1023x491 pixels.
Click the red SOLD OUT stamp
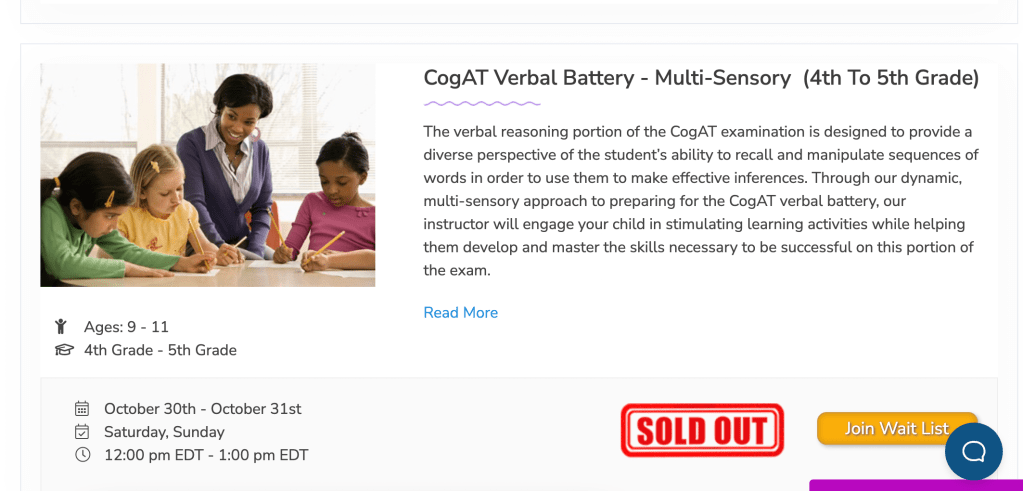pyautogui.click(x=701, y=430)
